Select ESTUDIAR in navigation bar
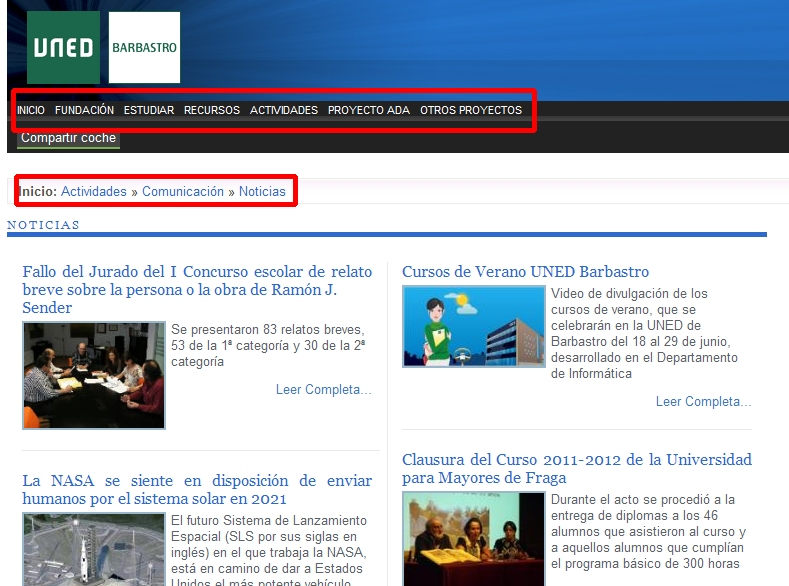 [x=149, y=110]
